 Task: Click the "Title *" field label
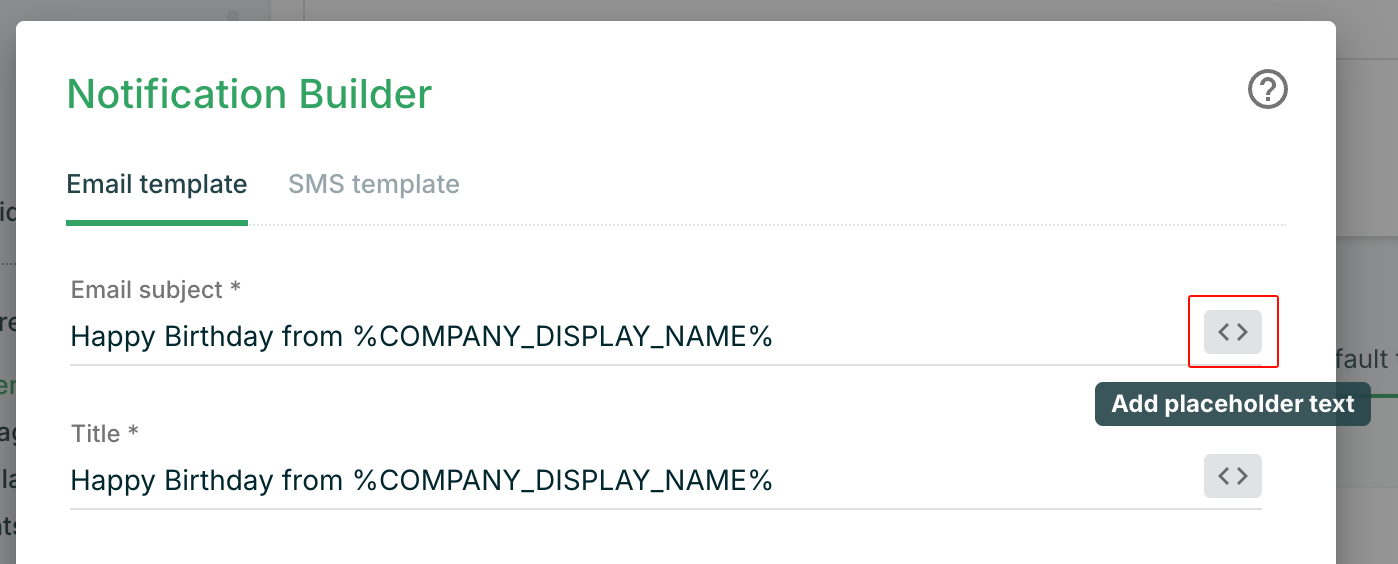tap(104, 434)
